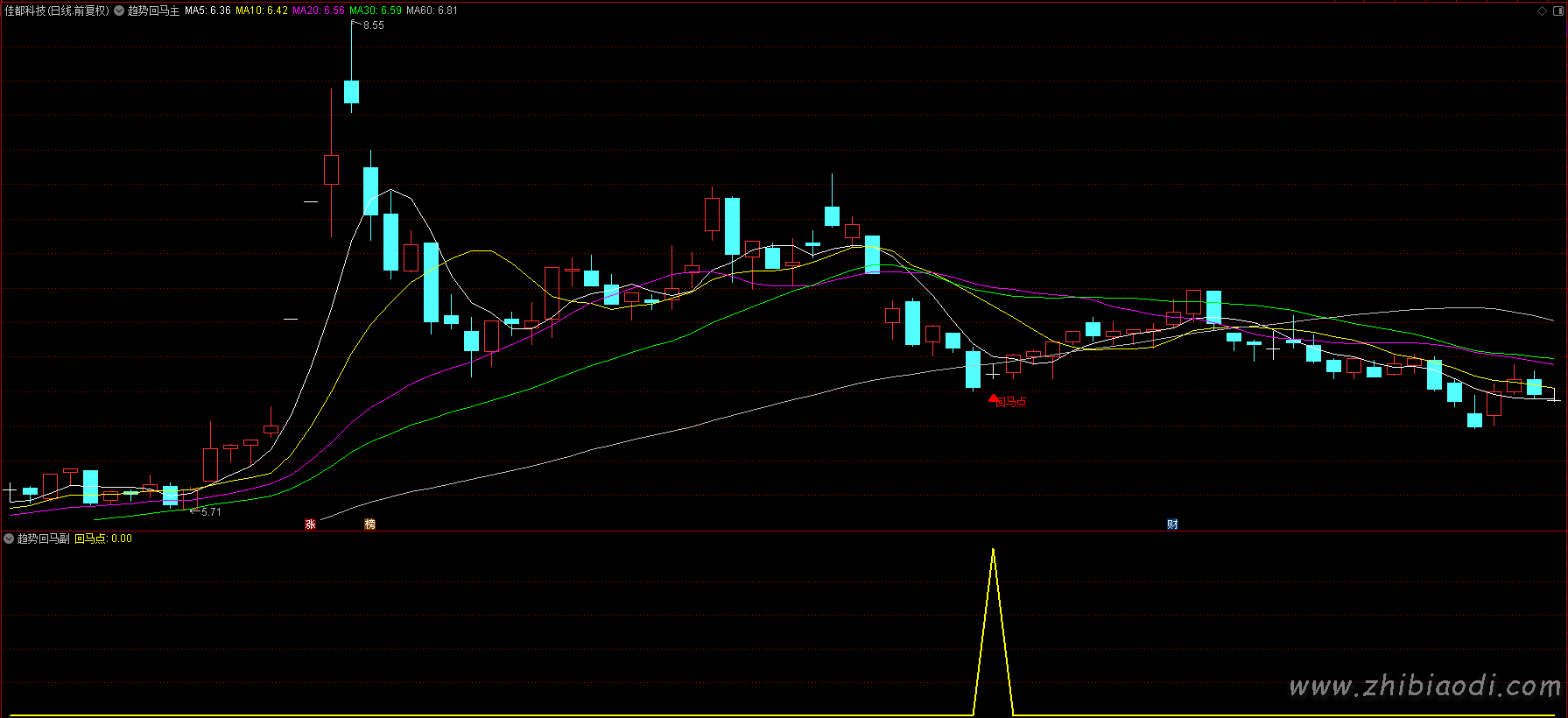The height and width of the screenshot is (718, 1568).
Task: Click stock title 佳都科技(日线.前复权)
Action: point(57,11)
